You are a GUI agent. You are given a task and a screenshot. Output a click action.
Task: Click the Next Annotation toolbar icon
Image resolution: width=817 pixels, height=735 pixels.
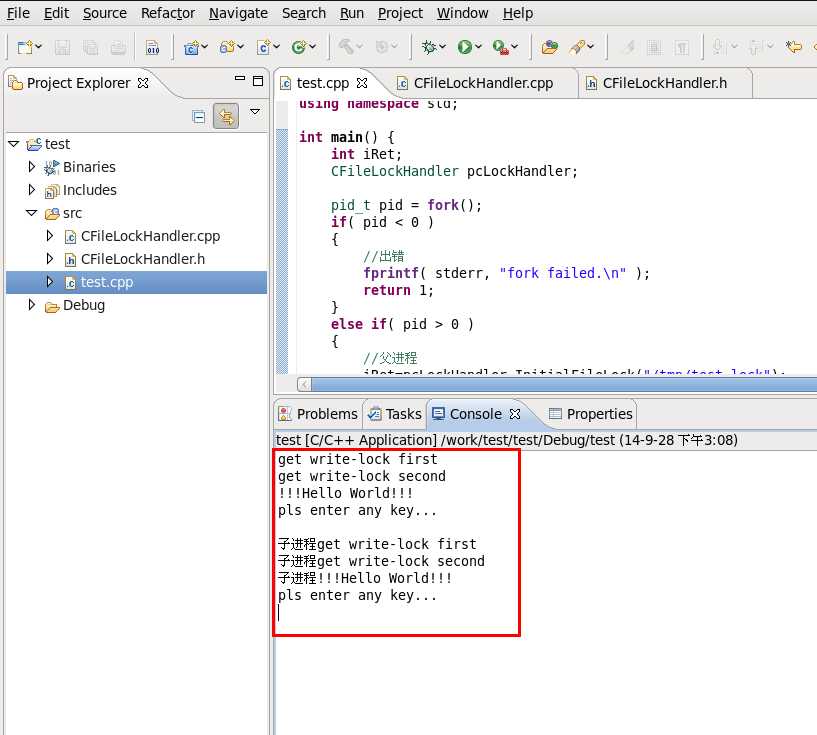(x=718, y=47)
